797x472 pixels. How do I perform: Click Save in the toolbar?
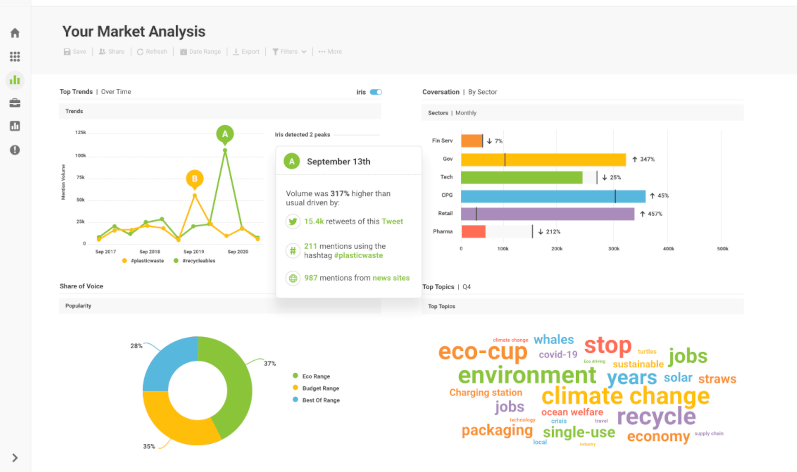point(75,51)
